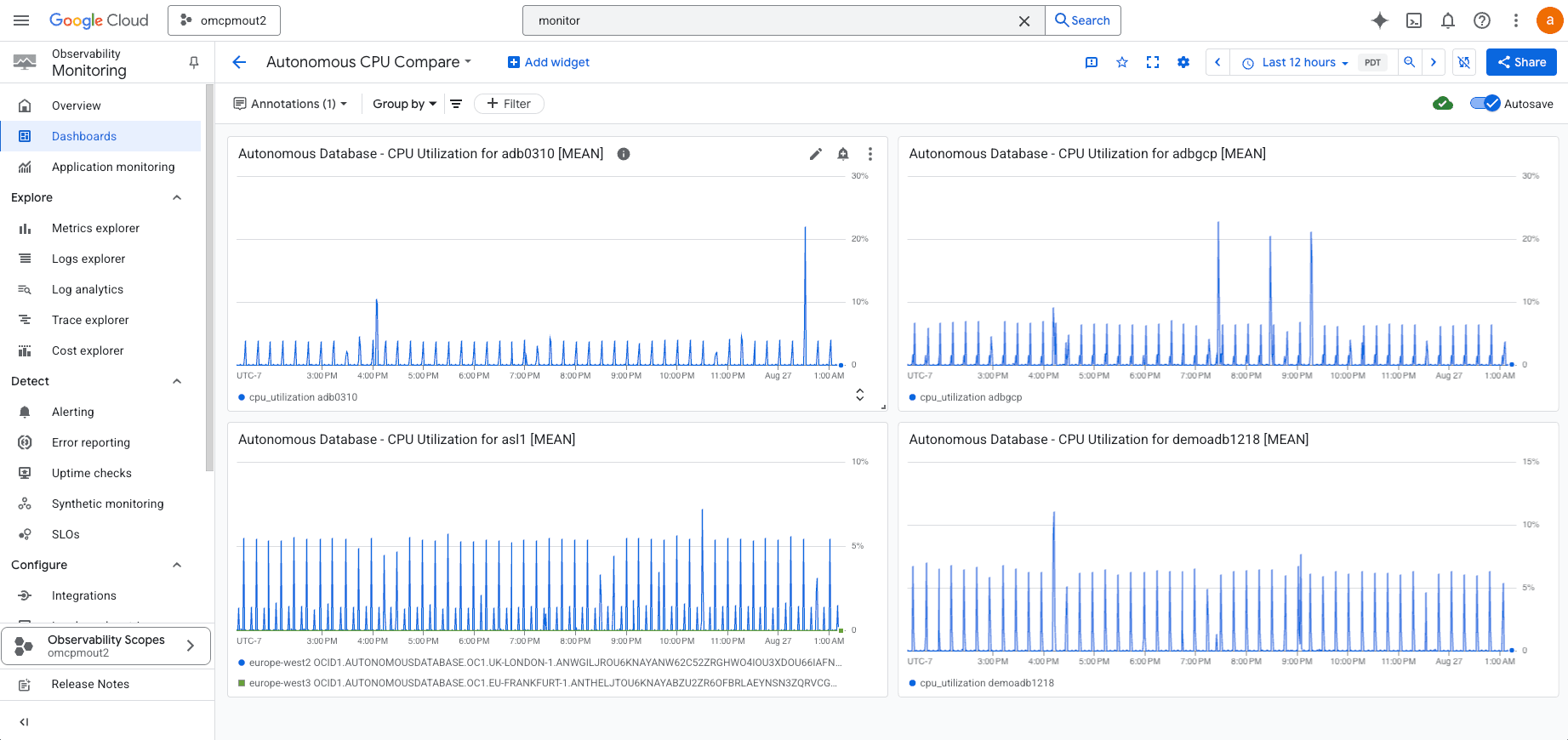Open Last 12 hours time range dropdown
Screen dimensions: 1568x740
(x=1295, y=62)
